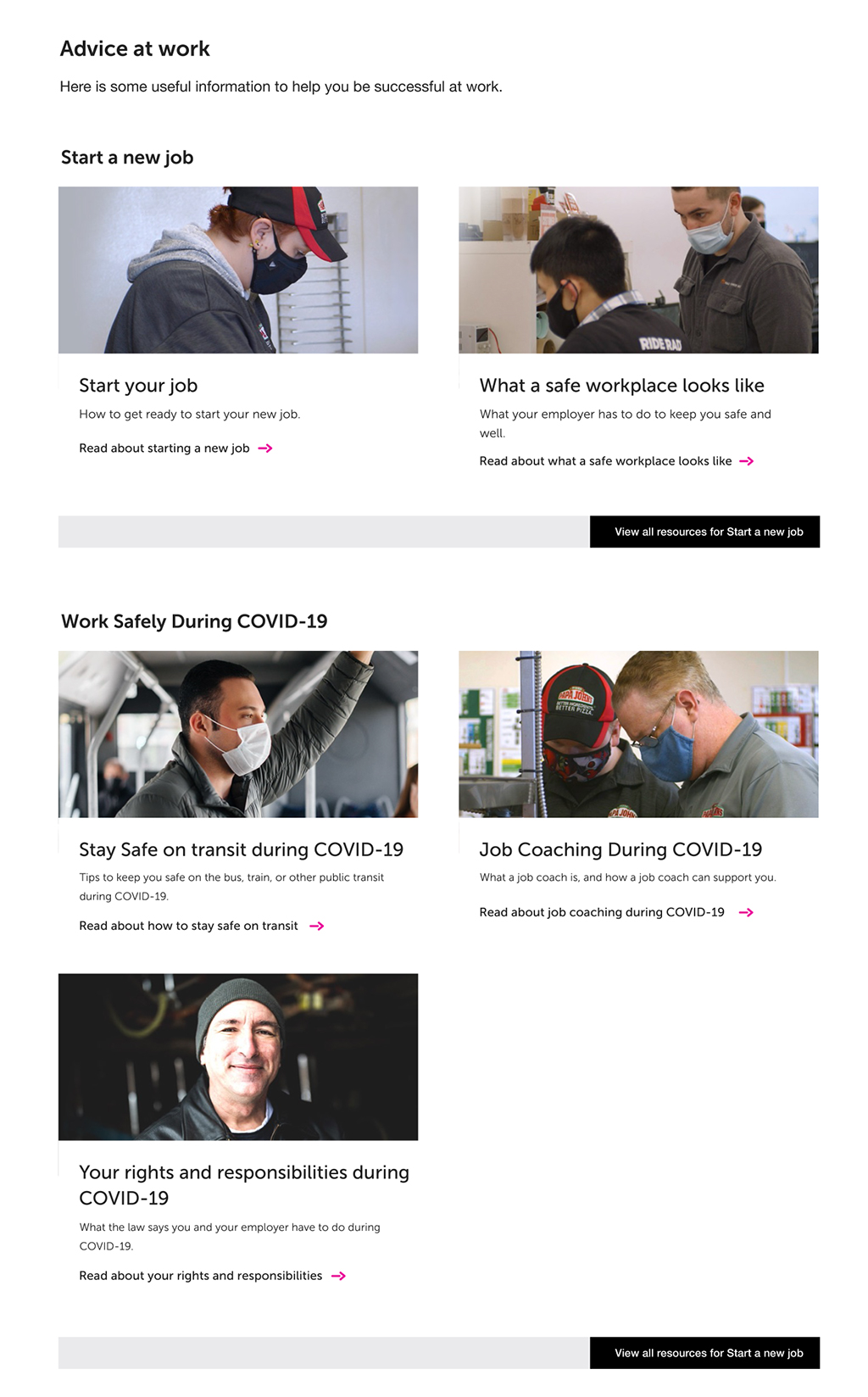Follow 'Read about how to stay safe on transit'

188,926
